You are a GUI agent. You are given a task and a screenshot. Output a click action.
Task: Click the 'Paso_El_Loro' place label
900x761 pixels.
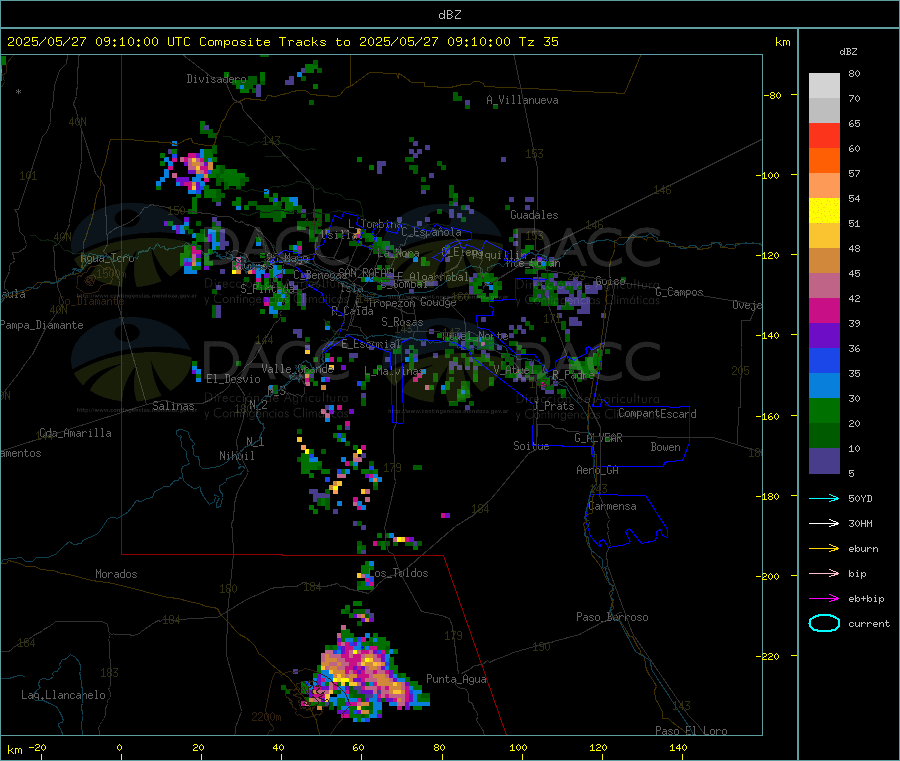tap(691, 731)
